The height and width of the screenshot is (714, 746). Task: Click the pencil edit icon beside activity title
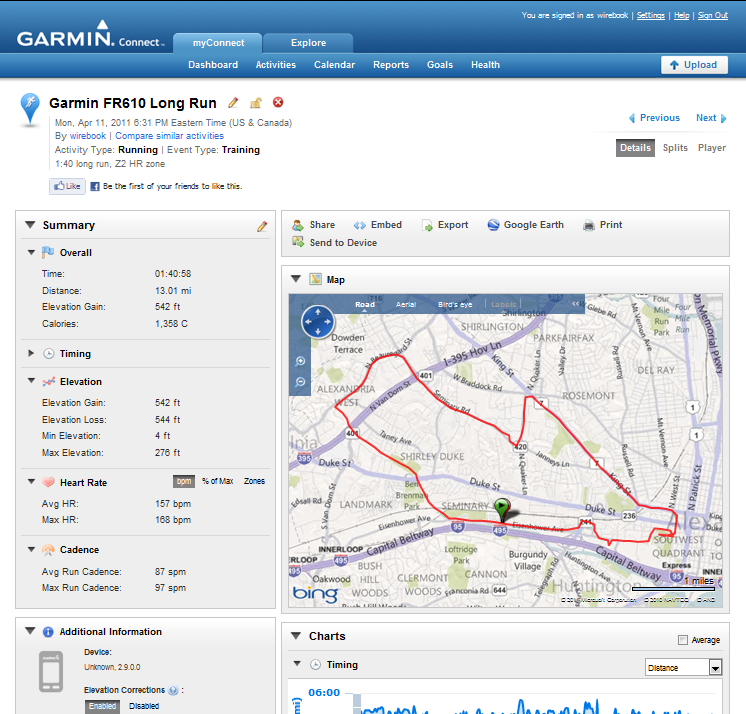point(233,103)
